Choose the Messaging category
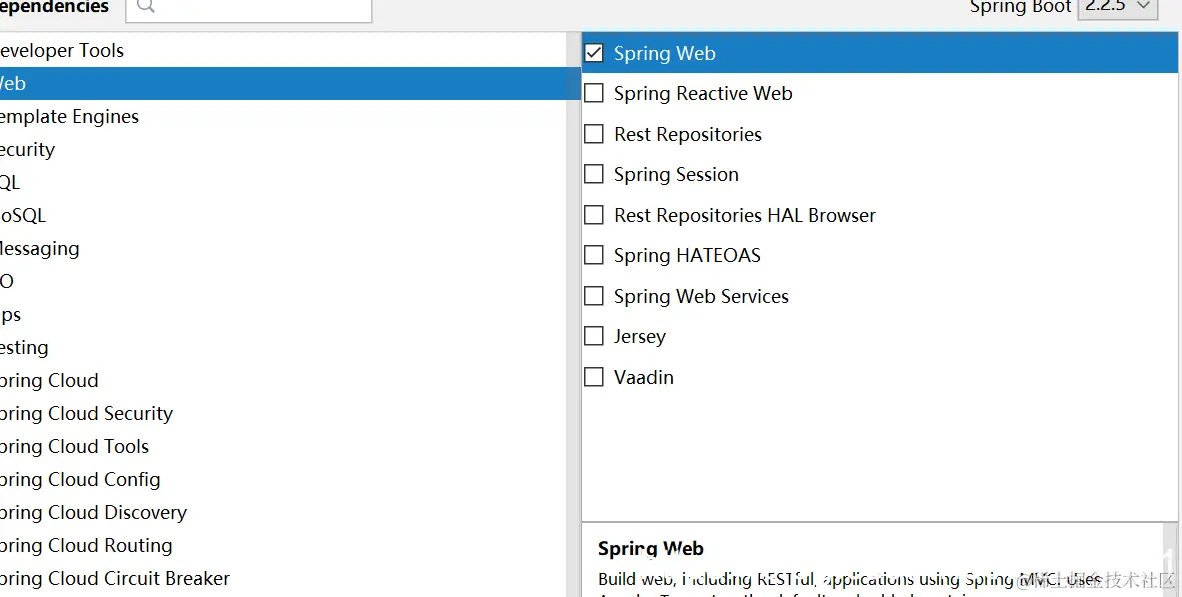Image resolution: width=1182 pixels, height=597 pixels. click(285, 249)
